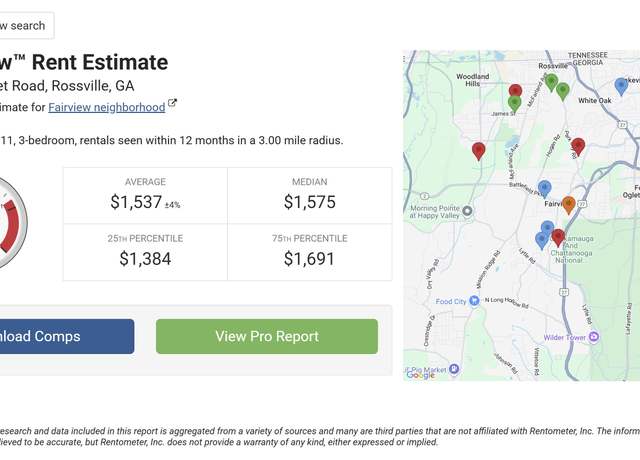The image size is (640, 460).
Task: Open the Food City map marker
Action: (x=474, y=301)
